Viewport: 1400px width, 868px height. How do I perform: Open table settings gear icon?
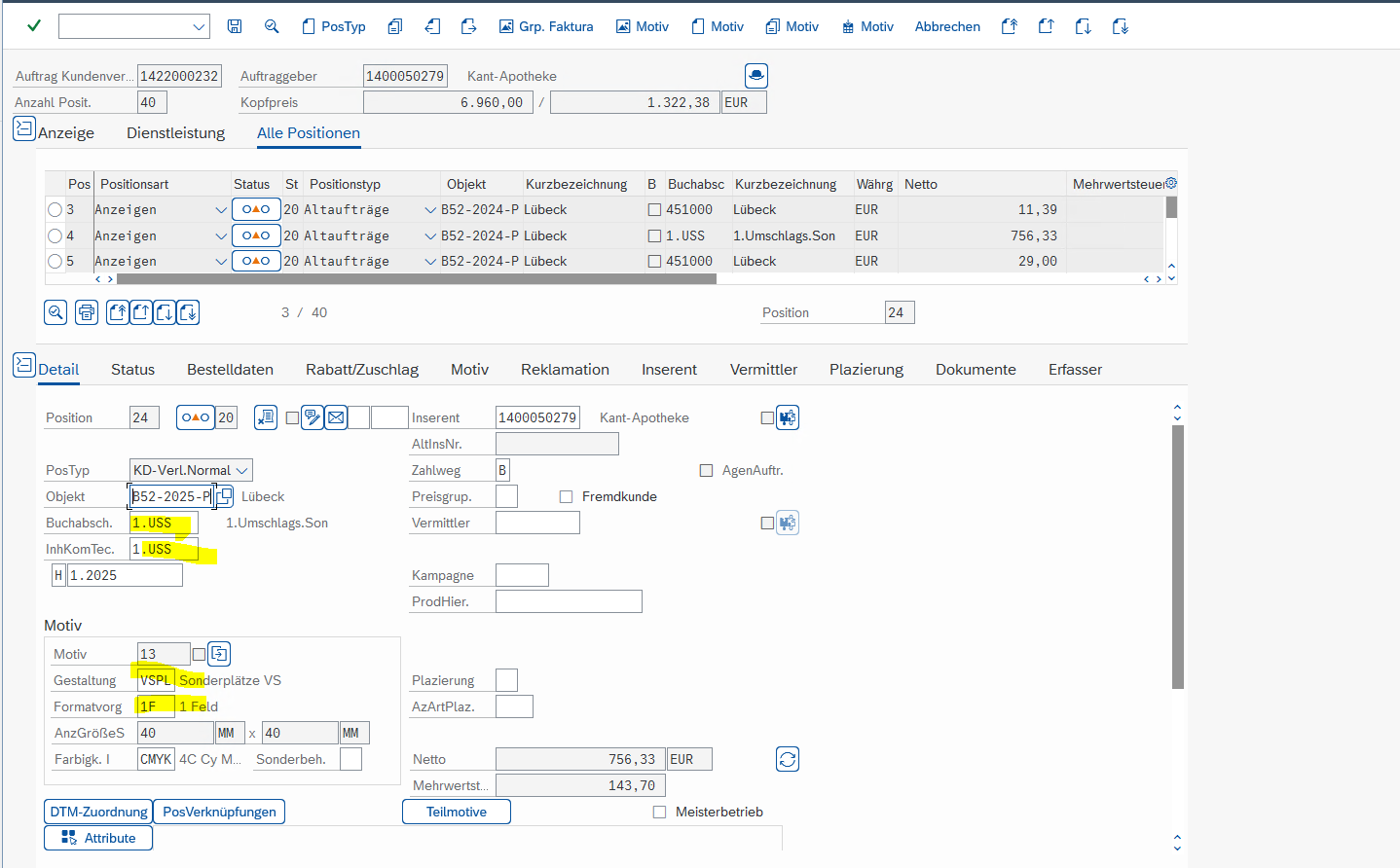tap(1171, 183)
